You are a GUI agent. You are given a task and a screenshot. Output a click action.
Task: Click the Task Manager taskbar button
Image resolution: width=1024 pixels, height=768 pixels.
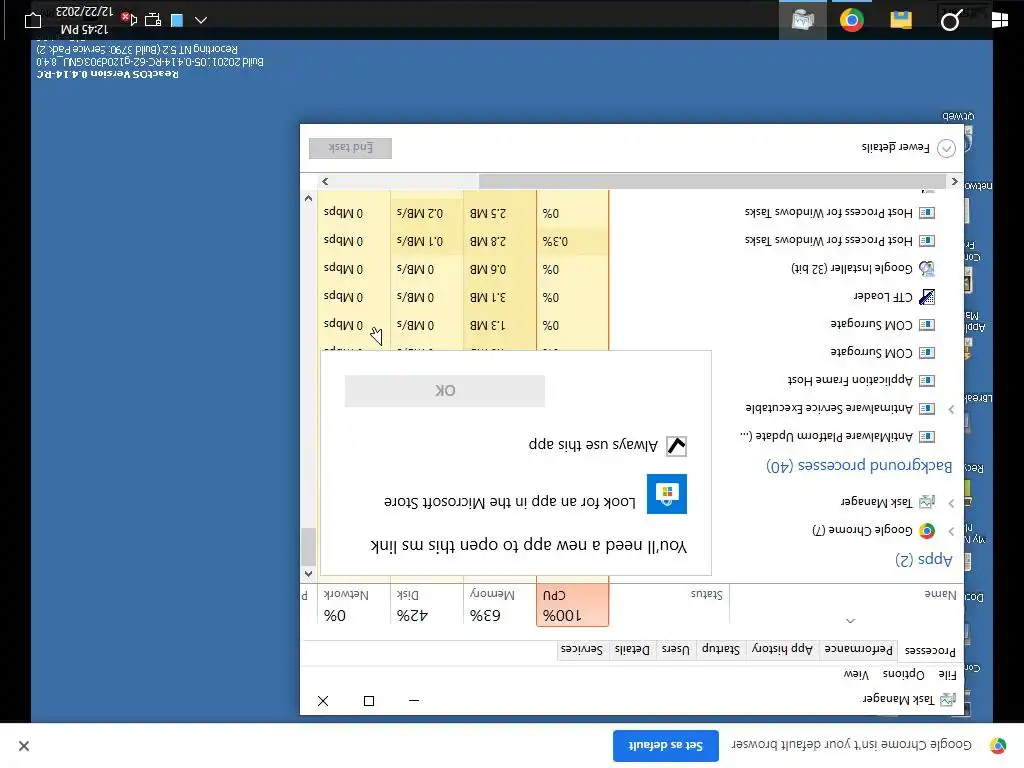click(803, 20)
